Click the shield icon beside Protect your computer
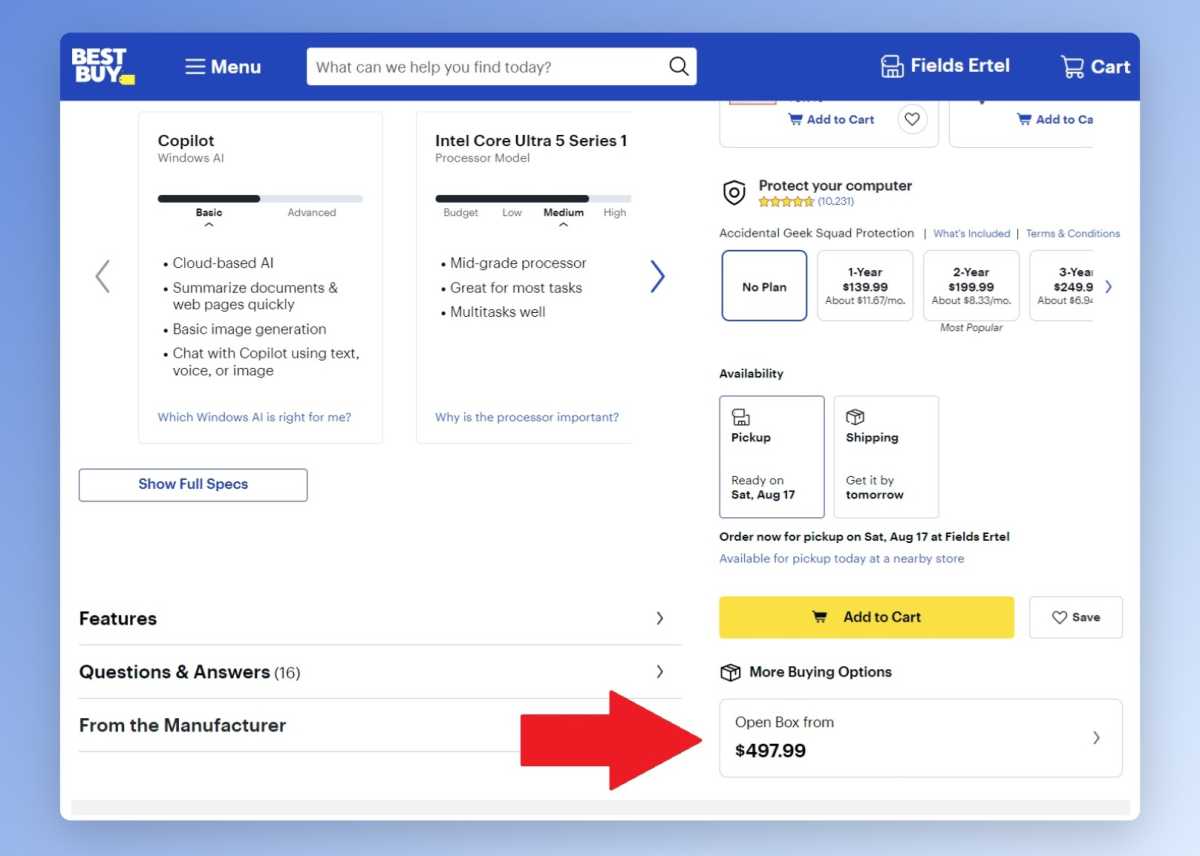Image resolution: width=1200 pixels, height=856 pixels. coord(734,193)
